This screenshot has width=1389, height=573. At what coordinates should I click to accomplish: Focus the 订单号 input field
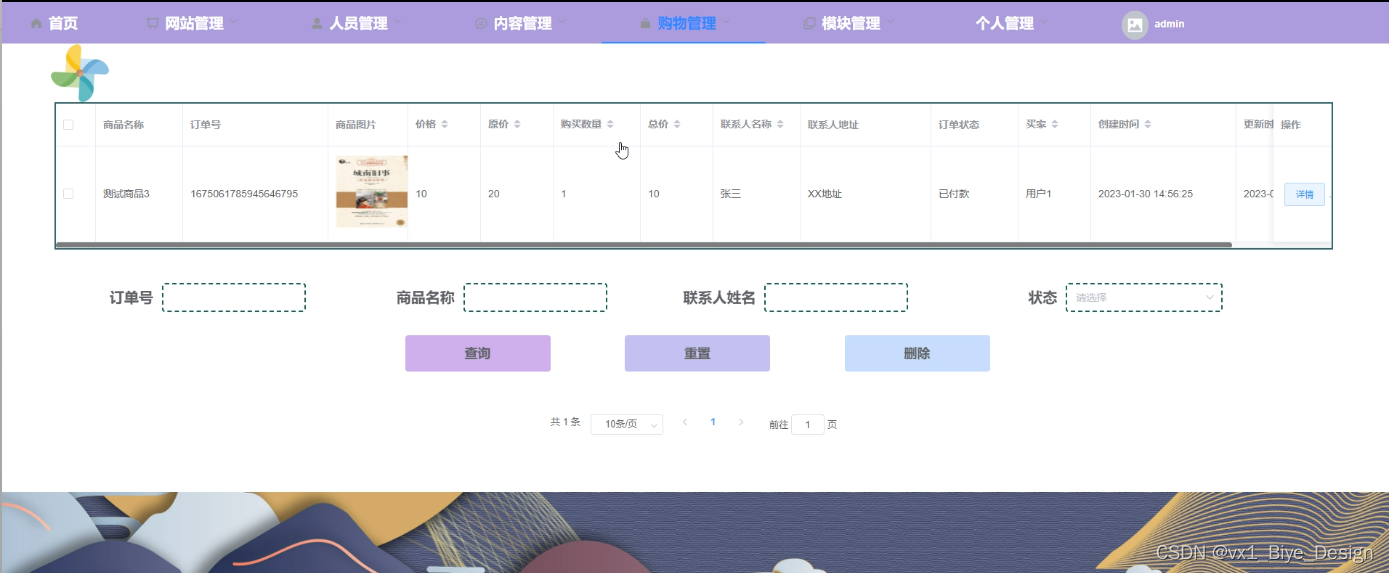[x=234, y=297]
